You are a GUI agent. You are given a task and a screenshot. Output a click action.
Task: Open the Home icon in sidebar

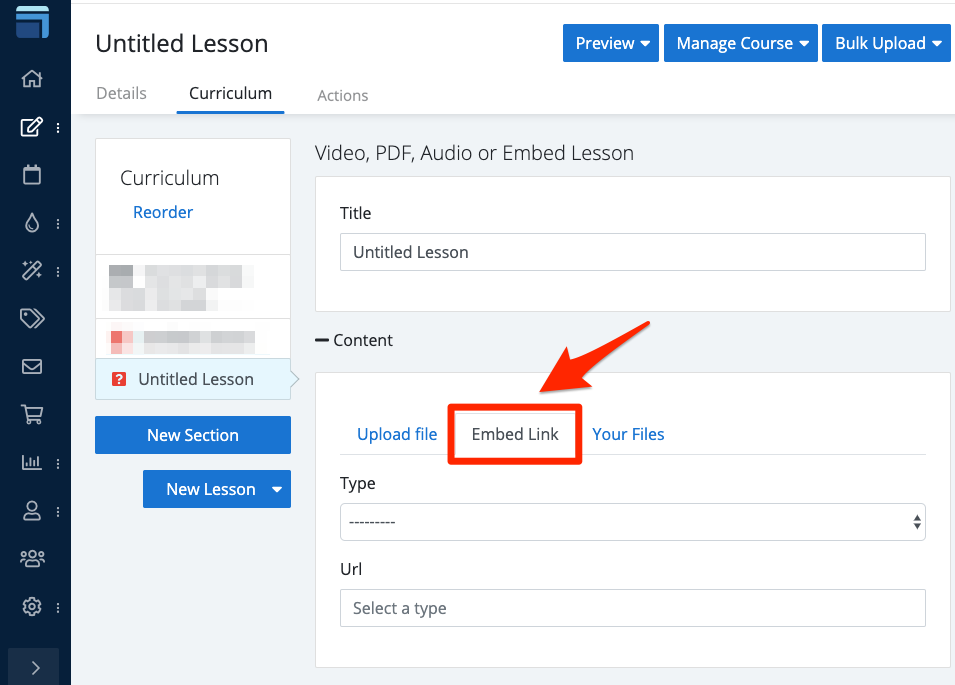point(32,79)
